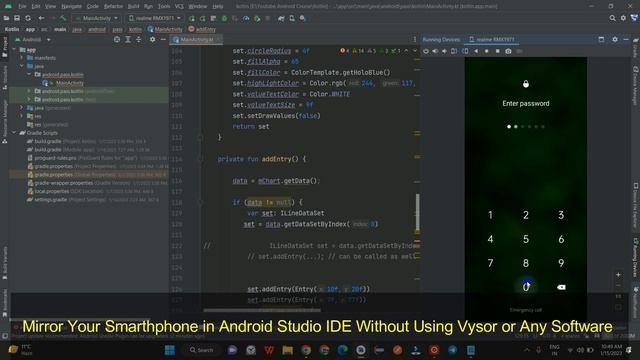Image resolution: width=640 pixels, height=360 pixels.
Task: Tap Emergency call on phone screen
Action: click(x=526, y=310)
